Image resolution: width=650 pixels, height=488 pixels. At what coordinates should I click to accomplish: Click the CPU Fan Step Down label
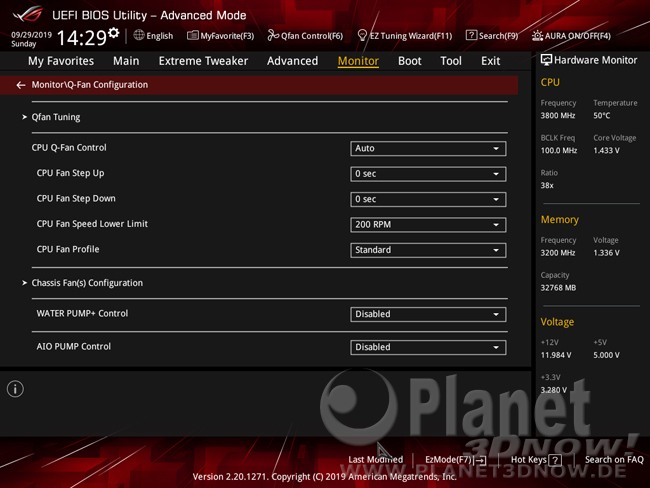tap(76, 199)
